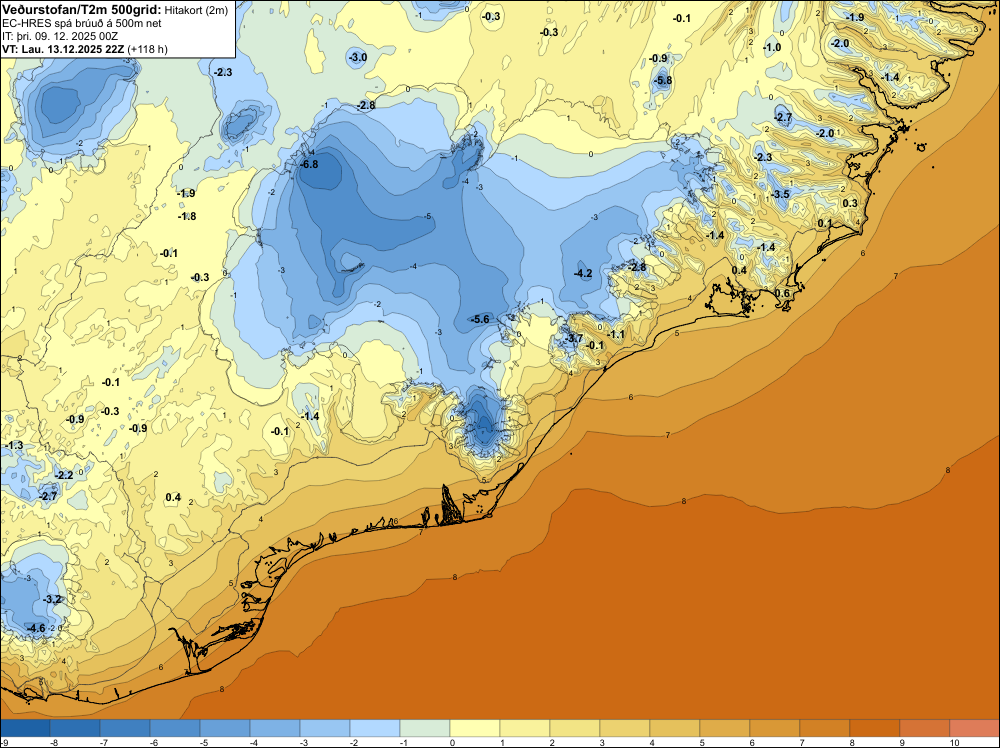Click legend swatch between 3 and 4

625,728
